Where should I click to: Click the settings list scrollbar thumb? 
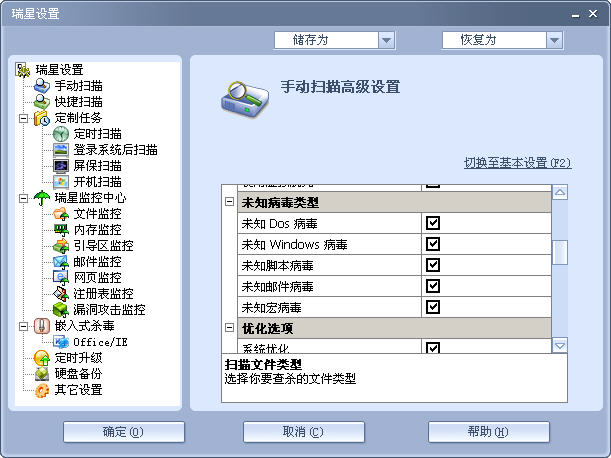pos(560,253)
